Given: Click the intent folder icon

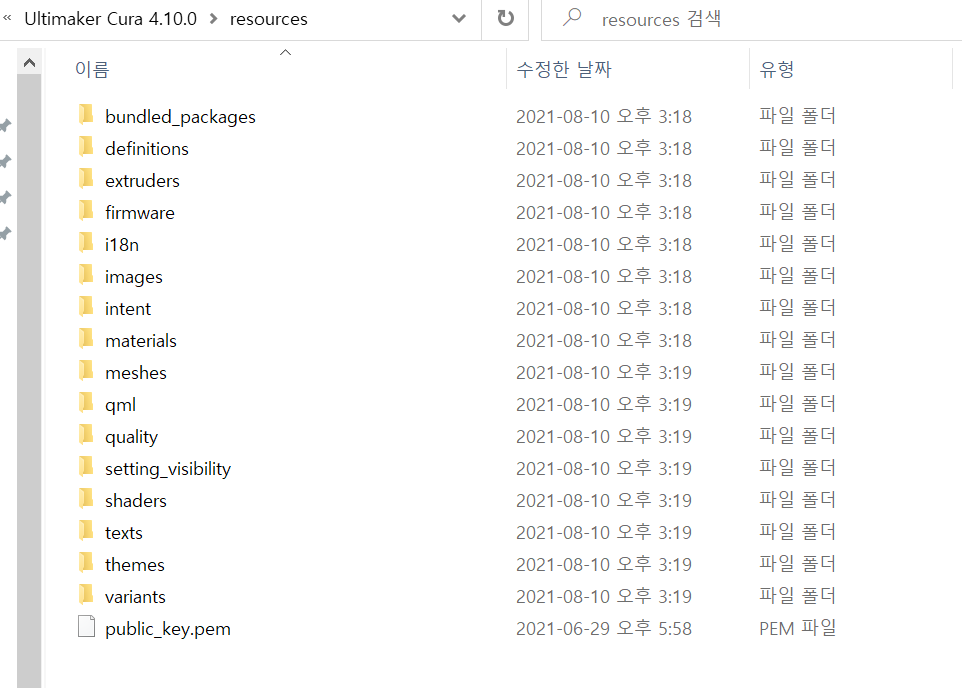Looking at the screenshot, I should (87, 307).
